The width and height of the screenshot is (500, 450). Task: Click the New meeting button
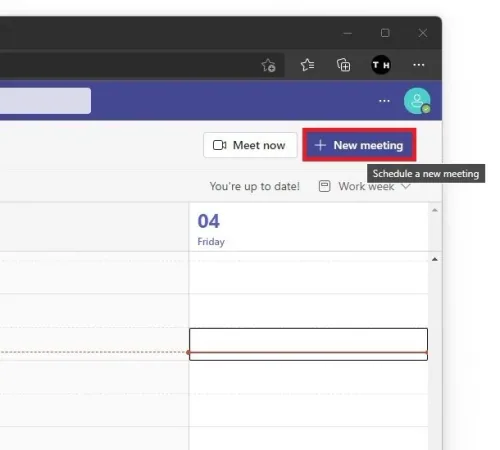[x=359, y=145]
